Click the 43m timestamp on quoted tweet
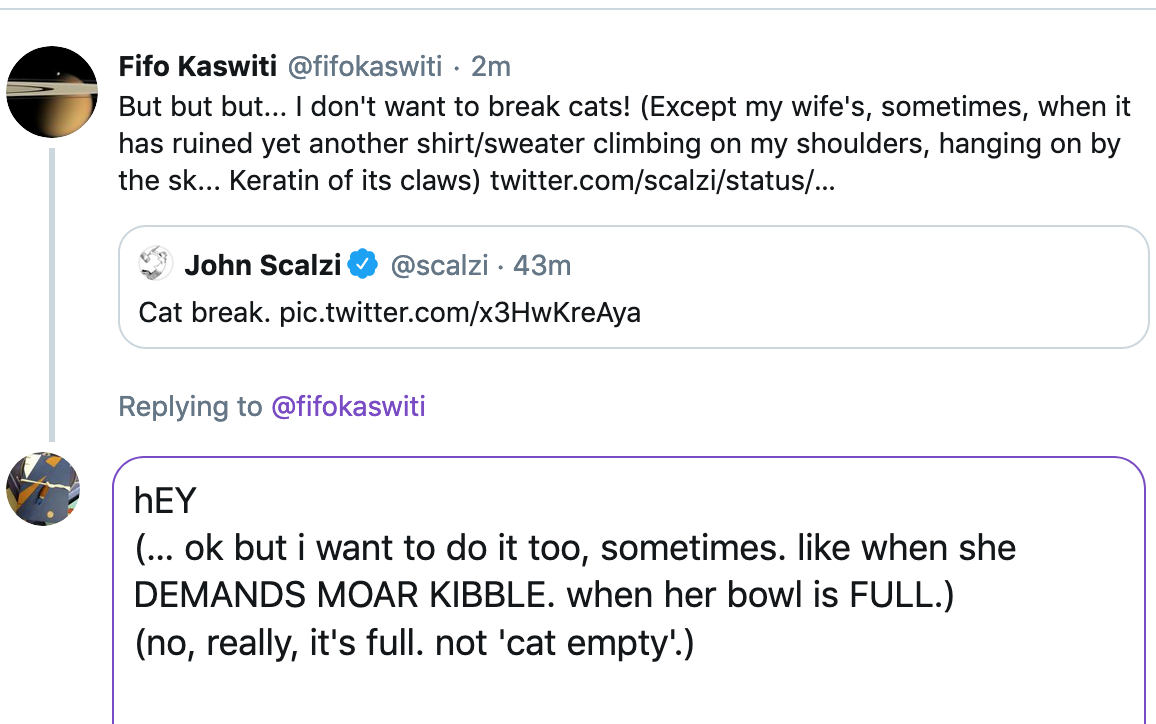This screenshot has height=724, width=1156. point(542,265)
